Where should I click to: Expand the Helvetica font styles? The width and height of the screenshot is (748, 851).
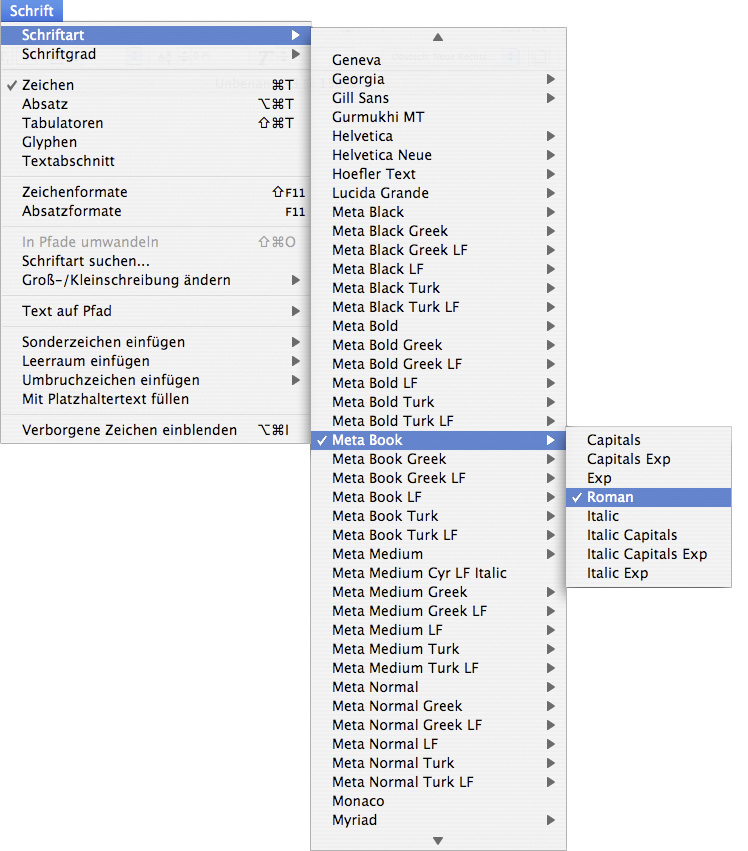pos(439,136)
